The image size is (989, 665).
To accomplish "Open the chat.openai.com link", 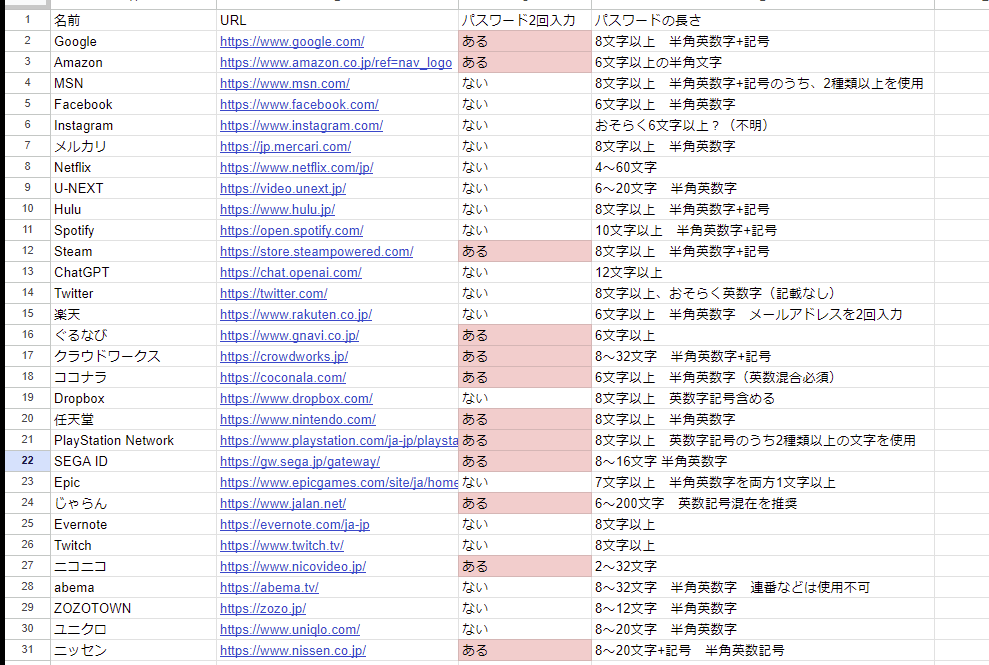I will click(x=291, y=273).
